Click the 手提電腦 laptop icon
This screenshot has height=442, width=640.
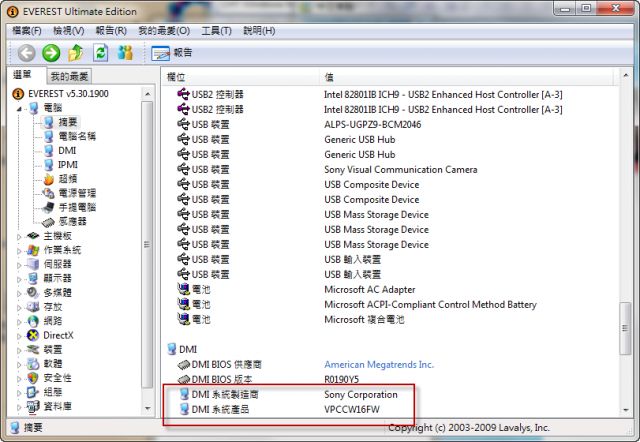pos(49,207)
